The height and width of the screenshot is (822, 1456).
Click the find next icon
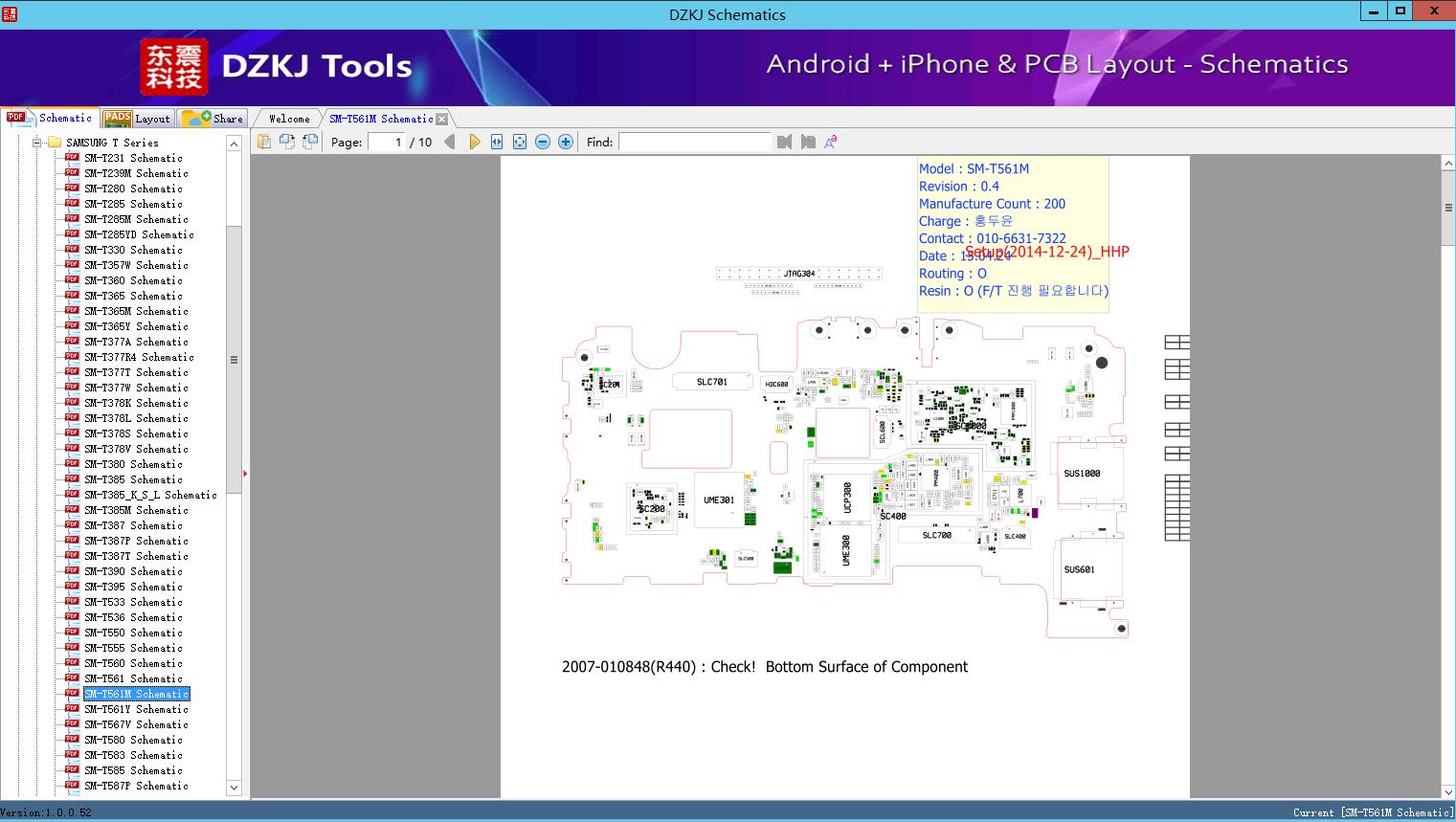click(808, 142)
